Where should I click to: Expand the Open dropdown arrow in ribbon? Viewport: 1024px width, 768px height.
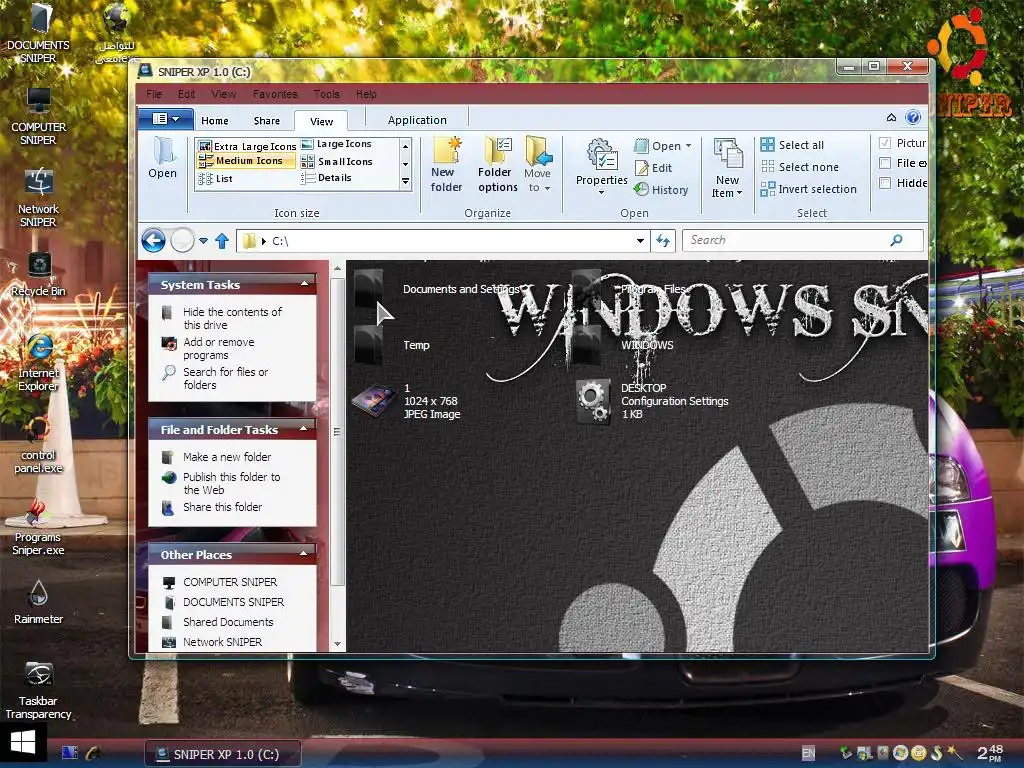688,146
